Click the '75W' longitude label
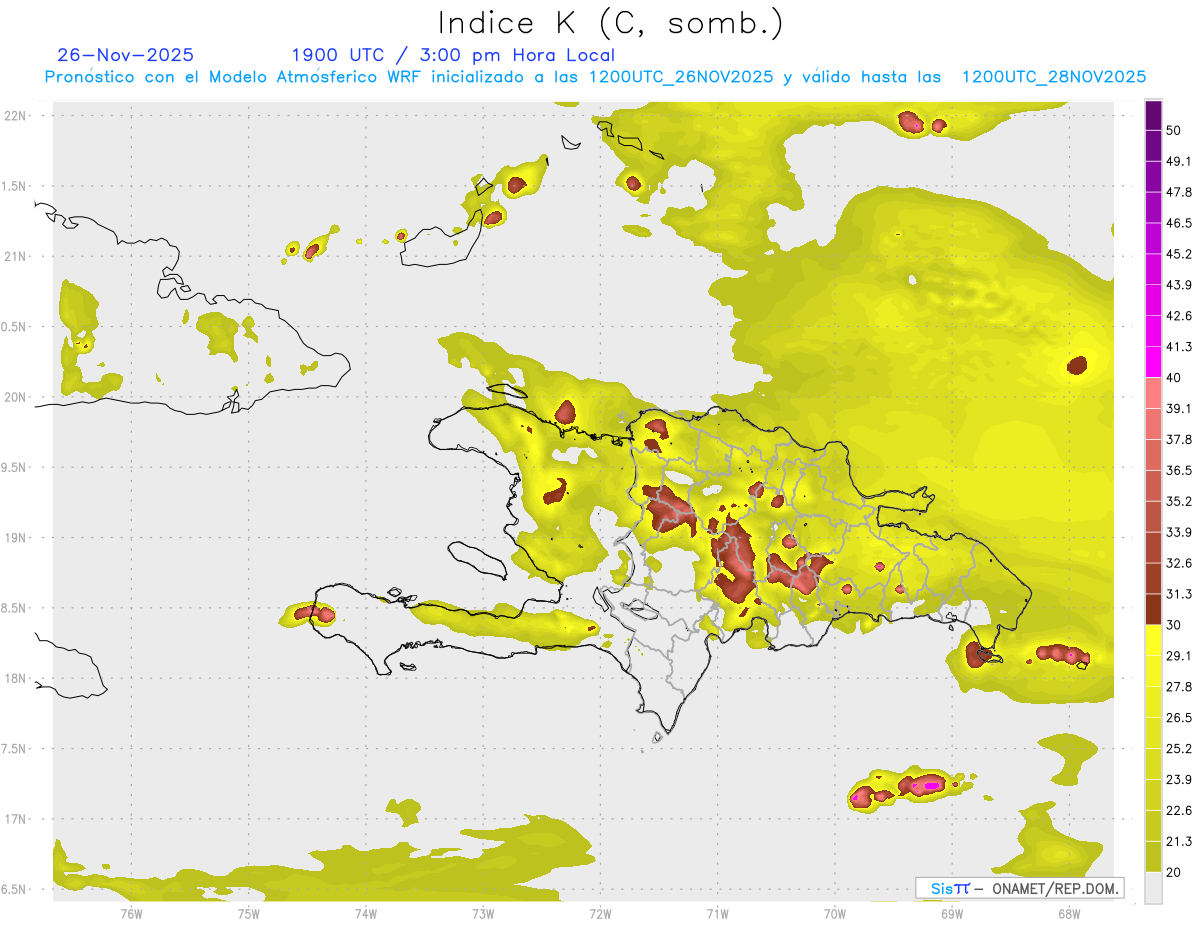 248,912
